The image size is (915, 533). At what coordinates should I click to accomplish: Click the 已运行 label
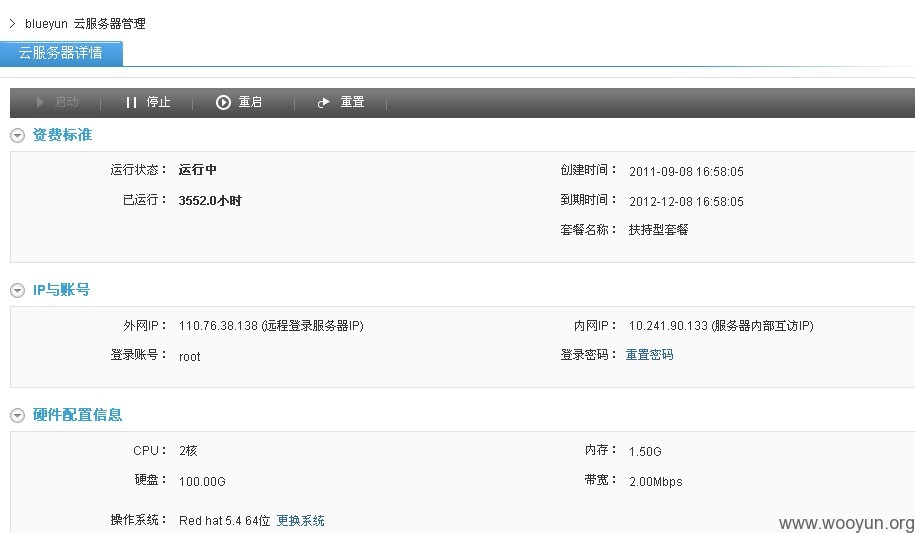pos(145,200)
